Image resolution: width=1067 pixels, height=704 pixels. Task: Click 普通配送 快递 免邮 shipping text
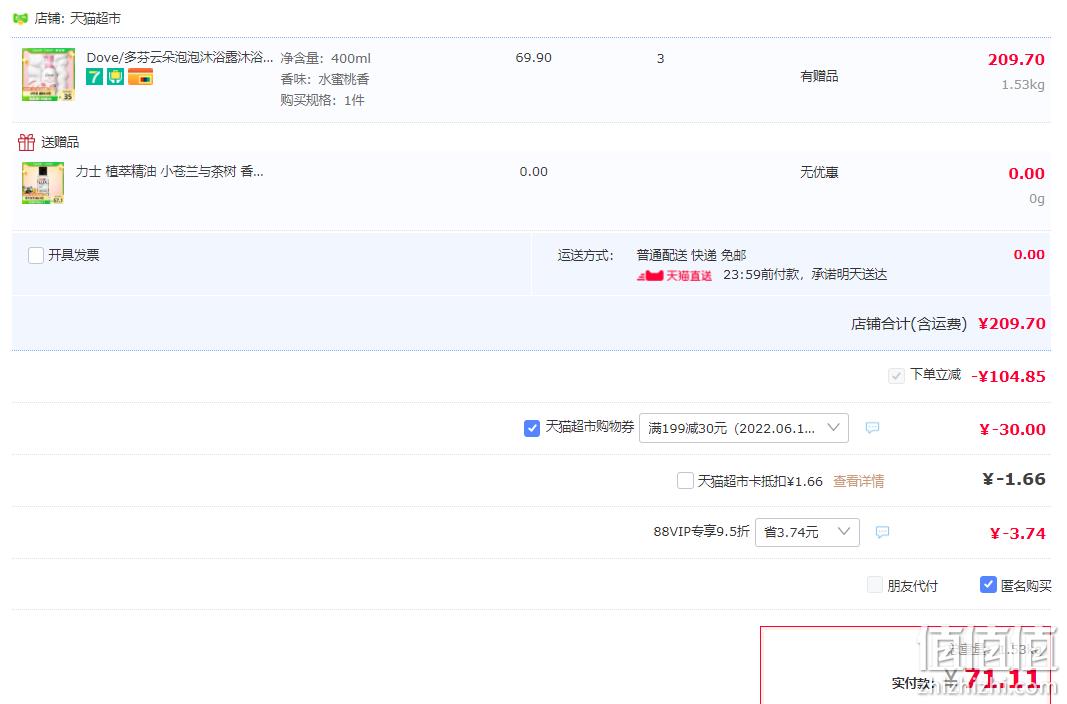(691, 255)
